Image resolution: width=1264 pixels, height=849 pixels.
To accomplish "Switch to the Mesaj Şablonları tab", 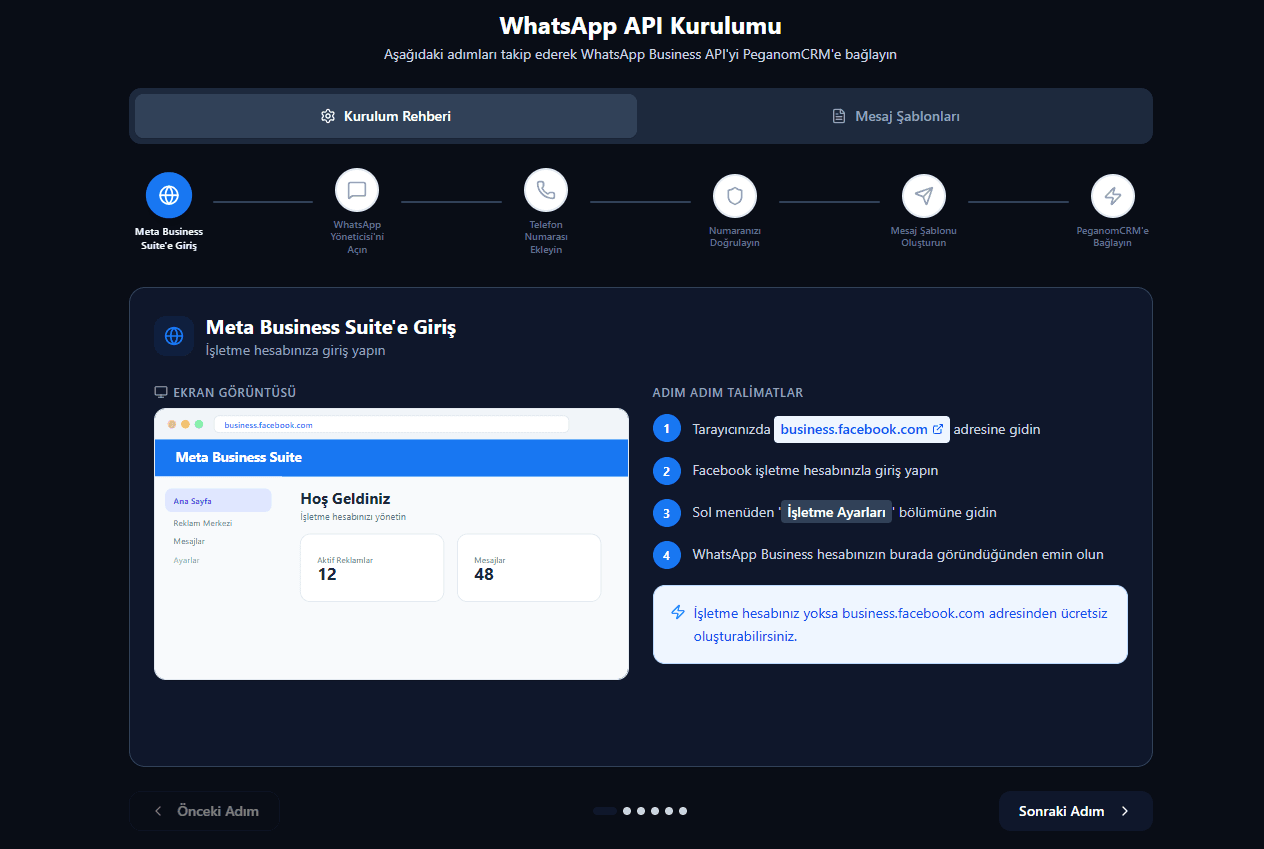I will pyautogui.click(x=895, y=116).
